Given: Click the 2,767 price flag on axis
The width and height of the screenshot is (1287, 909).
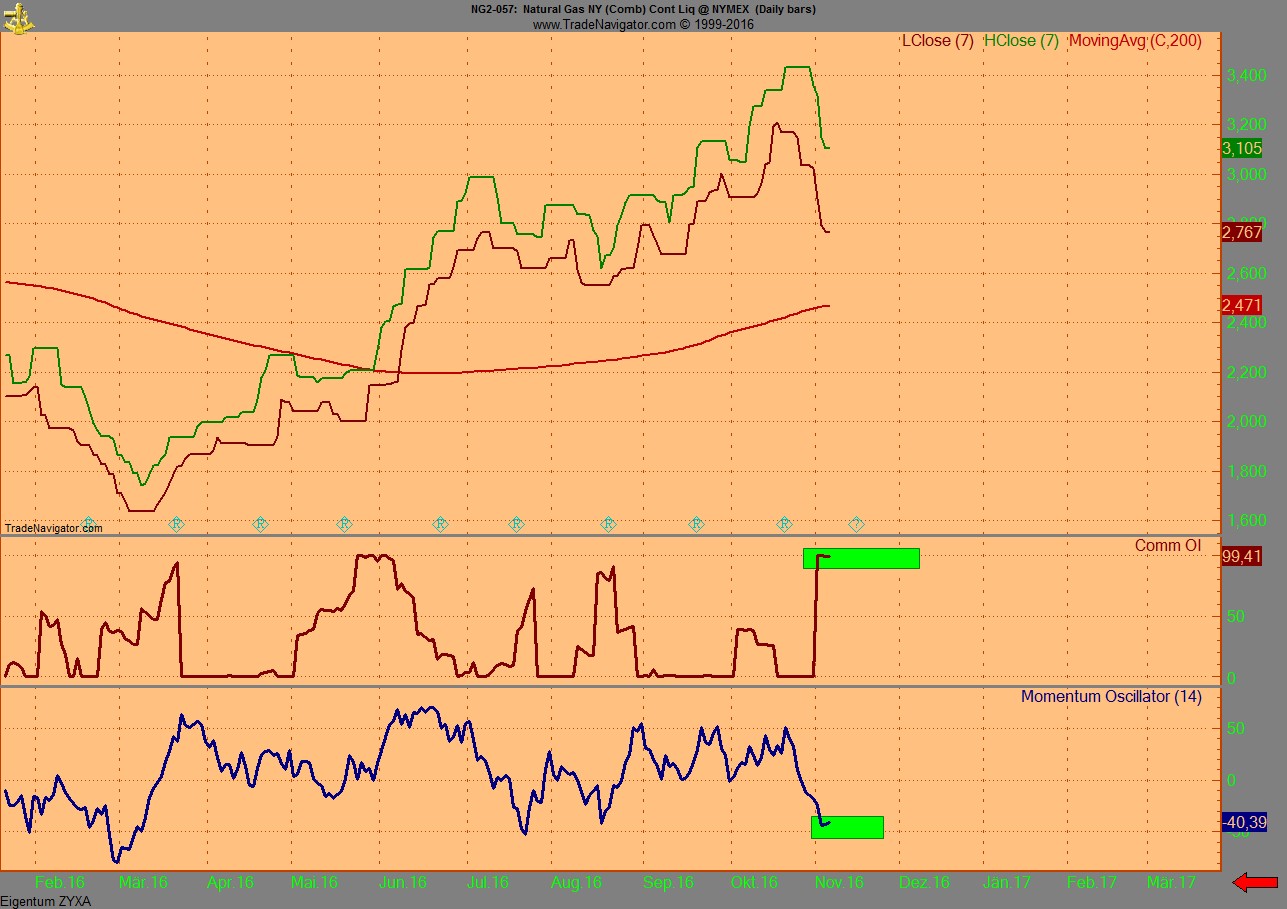Looking at the screenshot, I should point(1240,233).
